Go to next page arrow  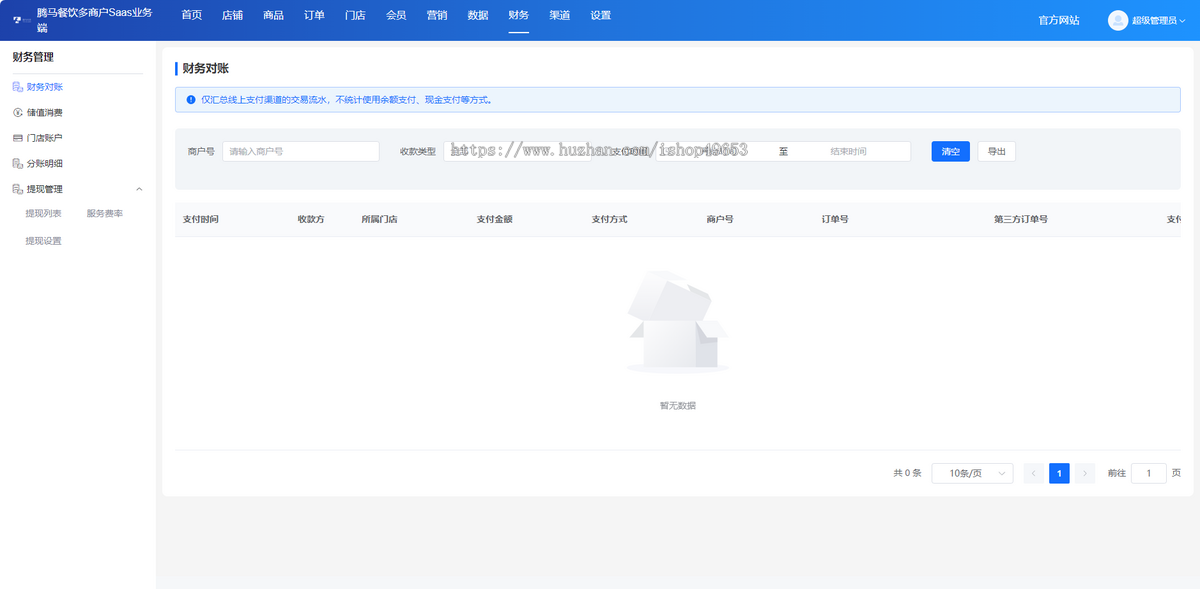[x=1085, y=473]
